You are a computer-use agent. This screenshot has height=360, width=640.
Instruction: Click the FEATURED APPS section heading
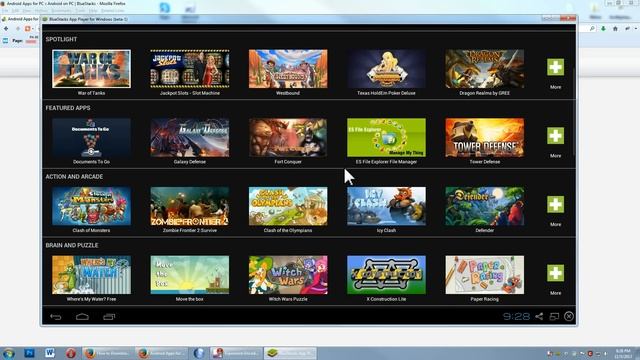(68, 108)
